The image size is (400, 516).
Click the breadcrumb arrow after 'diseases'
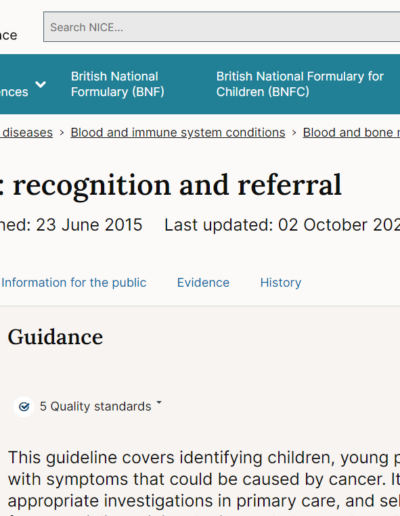[x=62, y=133]
